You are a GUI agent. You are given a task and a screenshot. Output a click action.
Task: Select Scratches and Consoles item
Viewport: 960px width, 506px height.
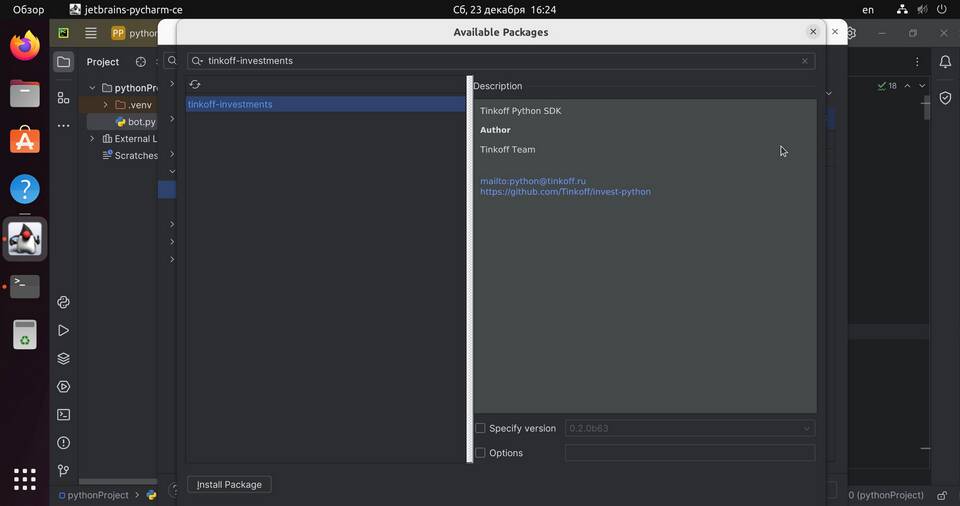pos(130,156)
